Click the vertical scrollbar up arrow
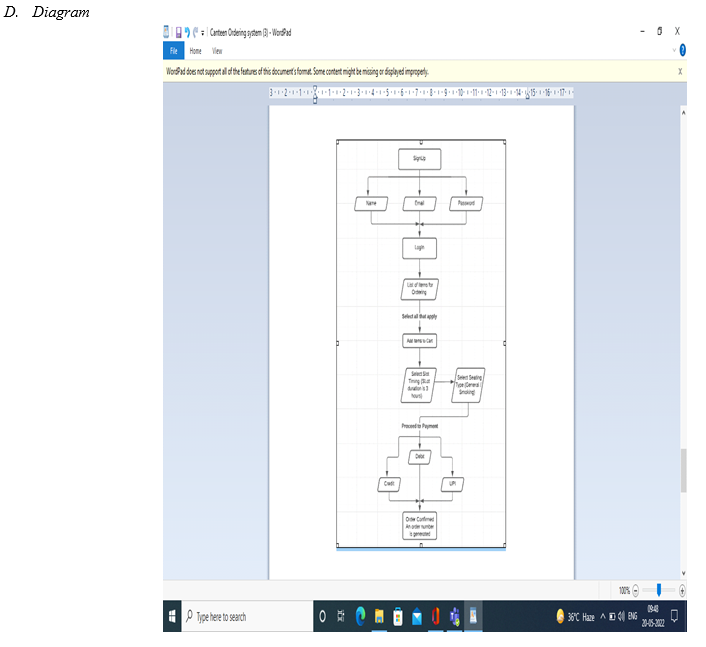 click(683, 113)
